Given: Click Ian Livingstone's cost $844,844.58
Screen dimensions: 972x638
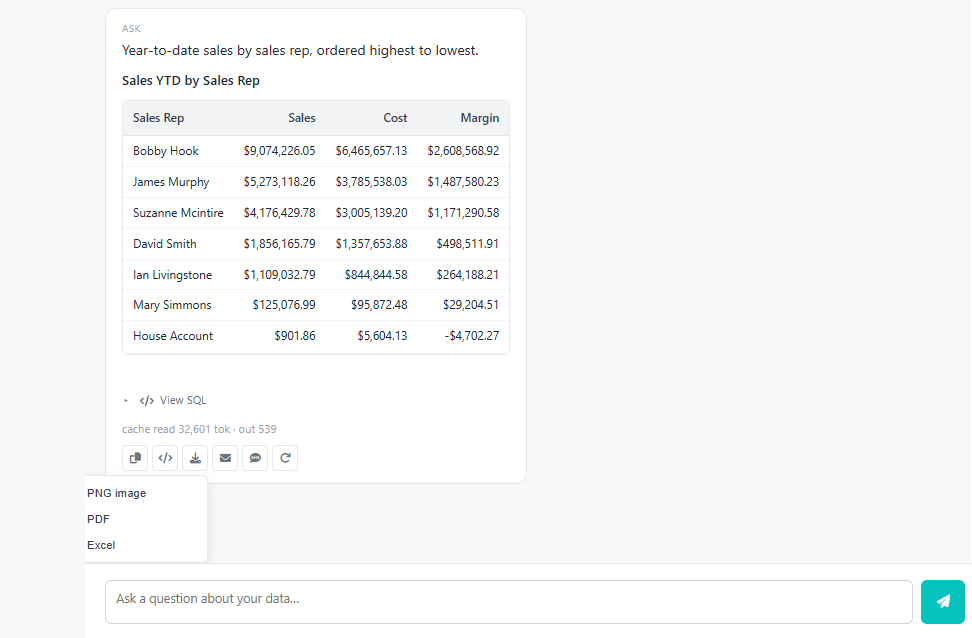Looking at the screenshot, I should (x=376, y=275).
